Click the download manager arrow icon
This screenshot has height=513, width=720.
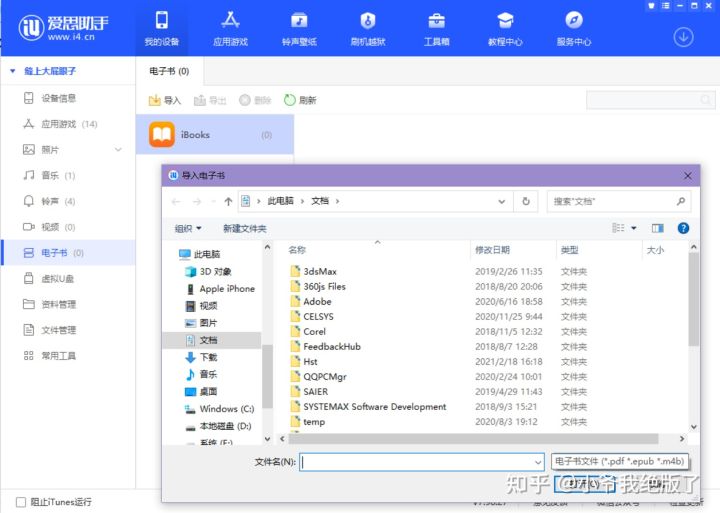(683, 37)
